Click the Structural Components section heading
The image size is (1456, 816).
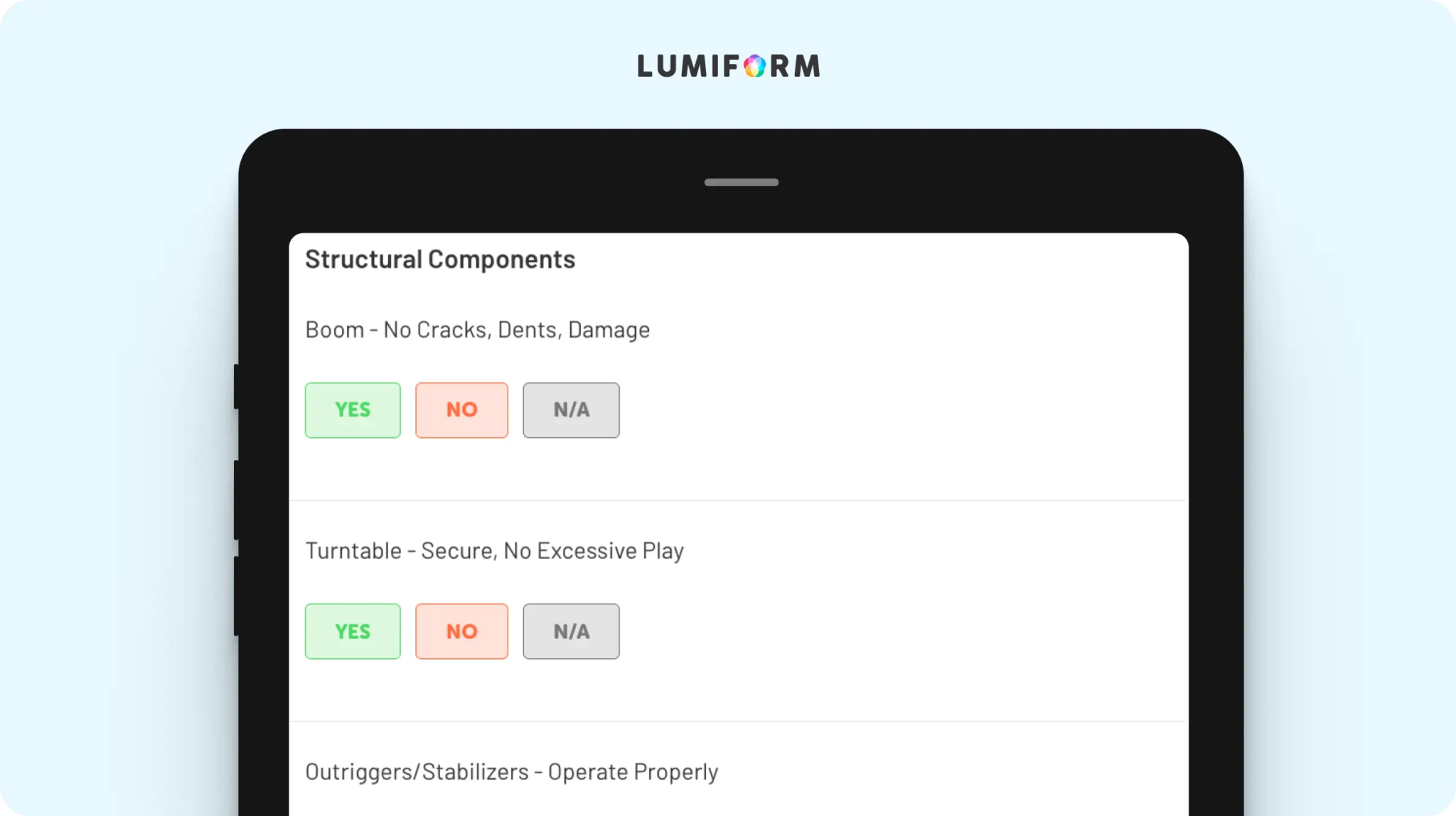pyautogui.click(x=440, y=259)
